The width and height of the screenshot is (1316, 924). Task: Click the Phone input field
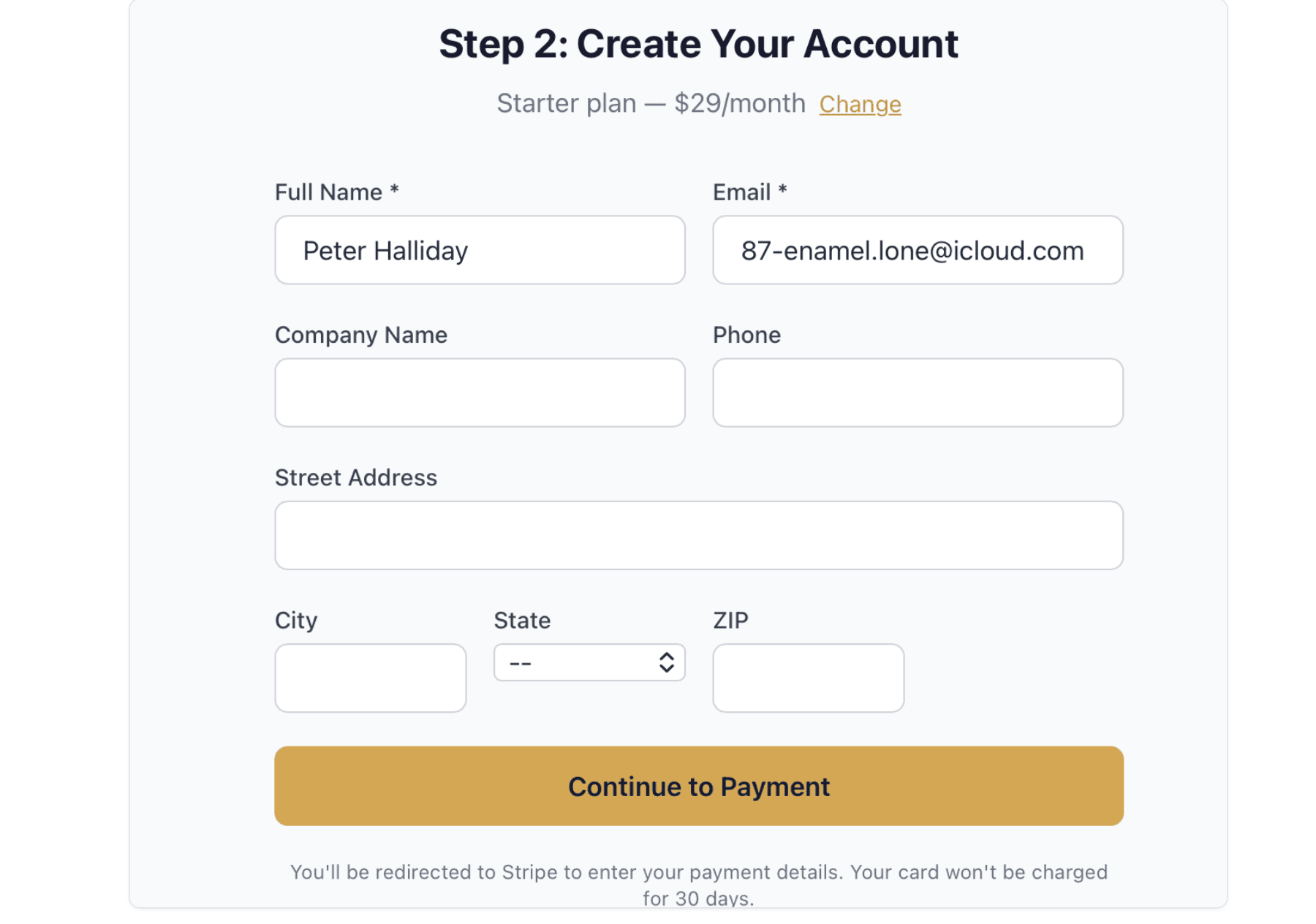tap(918, 393)
